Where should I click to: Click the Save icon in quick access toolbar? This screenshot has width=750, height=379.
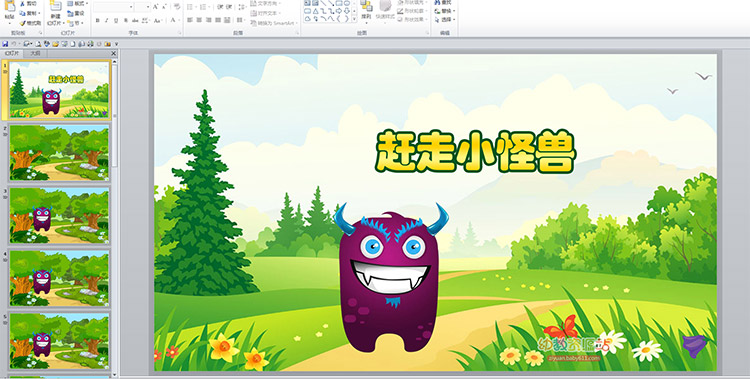click(x=5, y=44)
